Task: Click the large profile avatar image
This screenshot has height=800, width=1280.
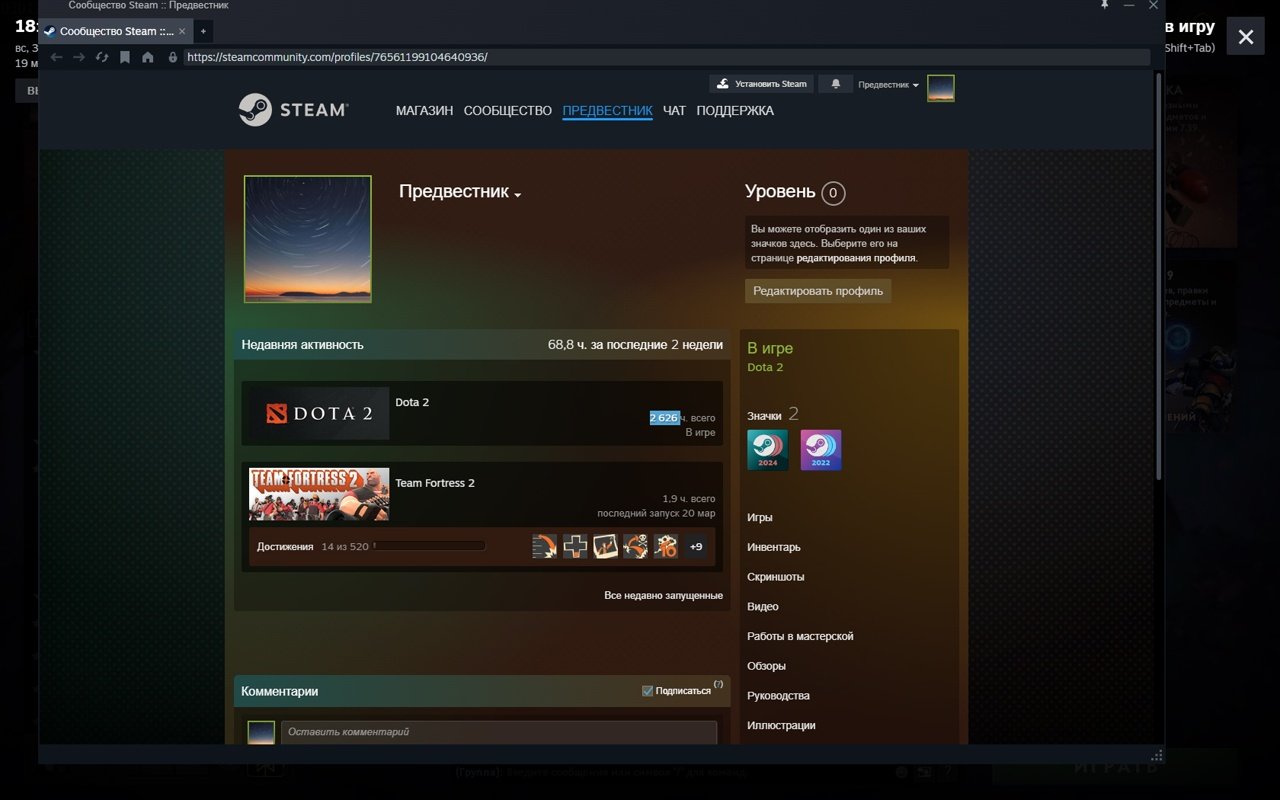Action: [308, 239]
